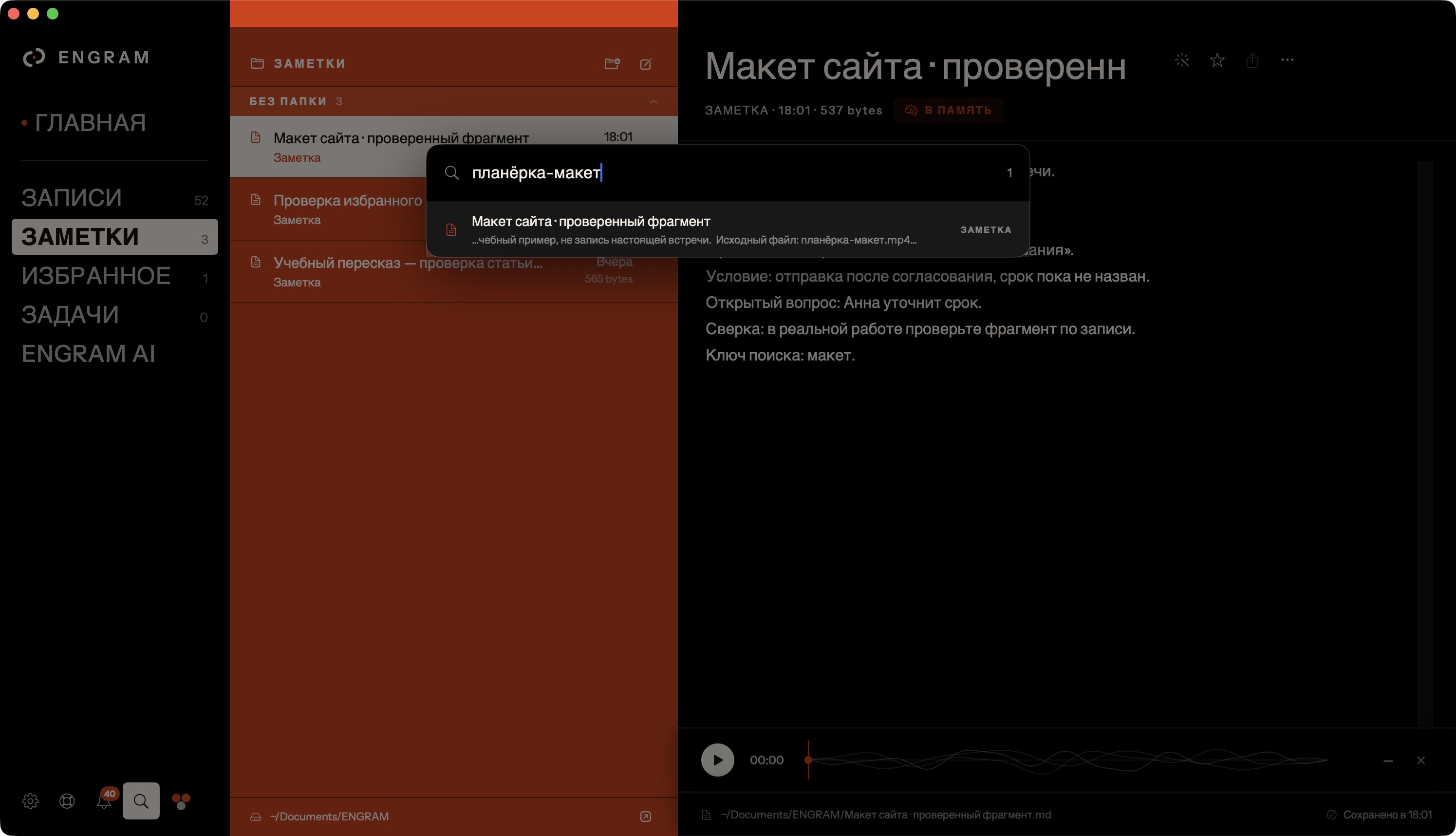The image size is (1456, 836).
Task: Open Записи section
Action: point(115,198)
